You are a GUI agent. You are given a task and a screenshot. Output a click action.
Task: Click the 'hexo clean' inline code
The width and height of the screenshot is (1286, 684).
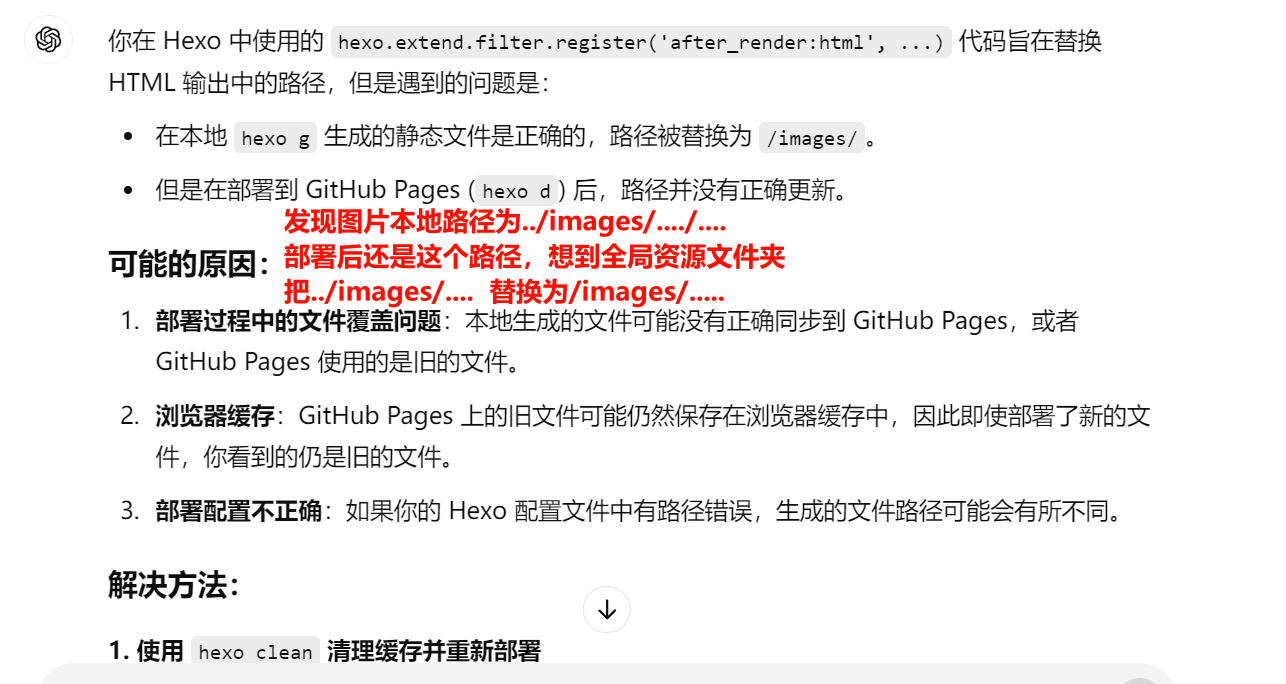tap(255, 652)
